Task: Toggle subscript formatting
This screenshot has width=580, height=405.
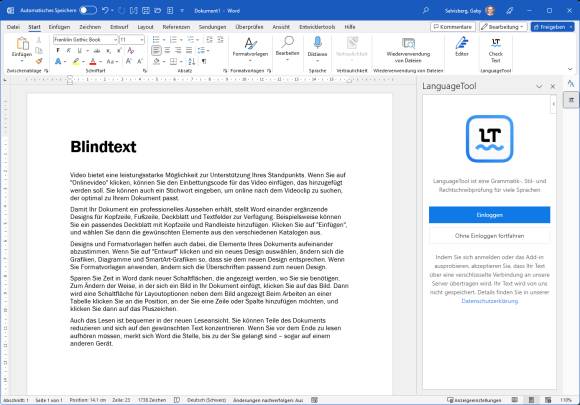Action: 108,51
